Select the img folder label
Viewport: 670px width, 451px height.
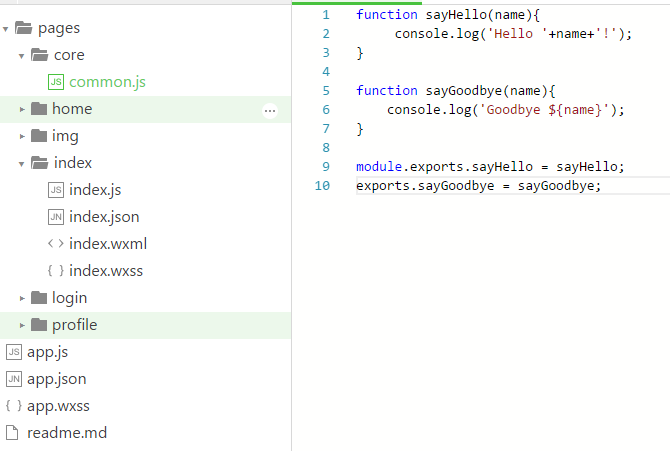click(65, 136)
